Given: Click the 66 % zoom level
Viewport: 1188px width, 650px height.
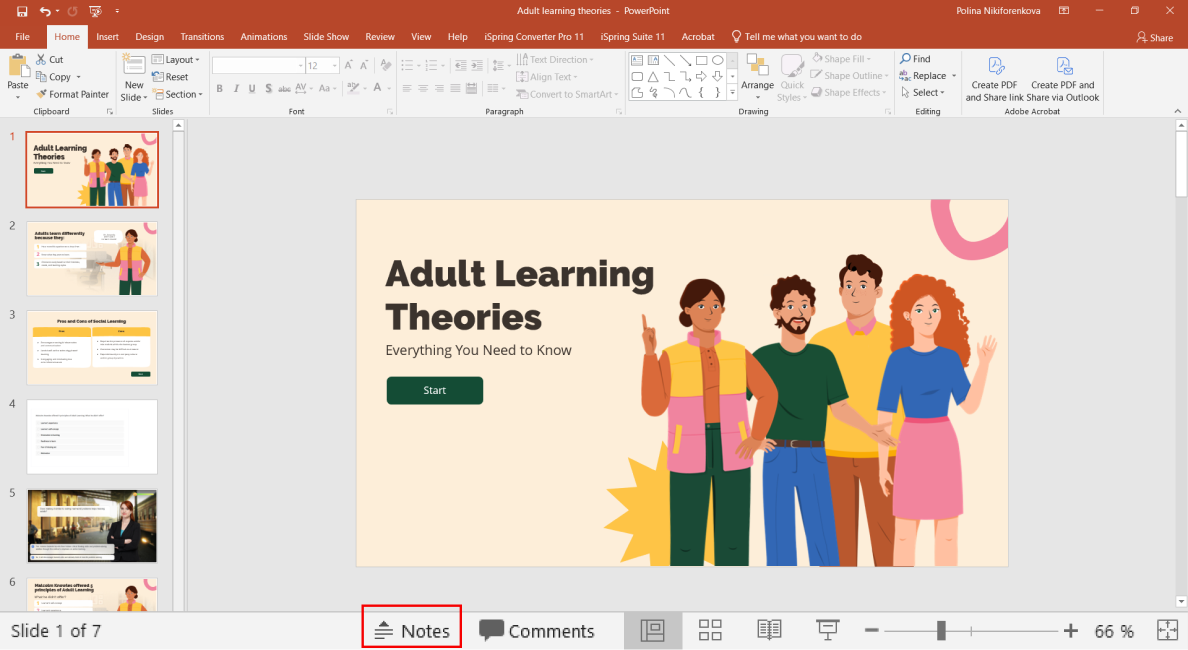Looking at the screenshot, I should coord(1115,631).
